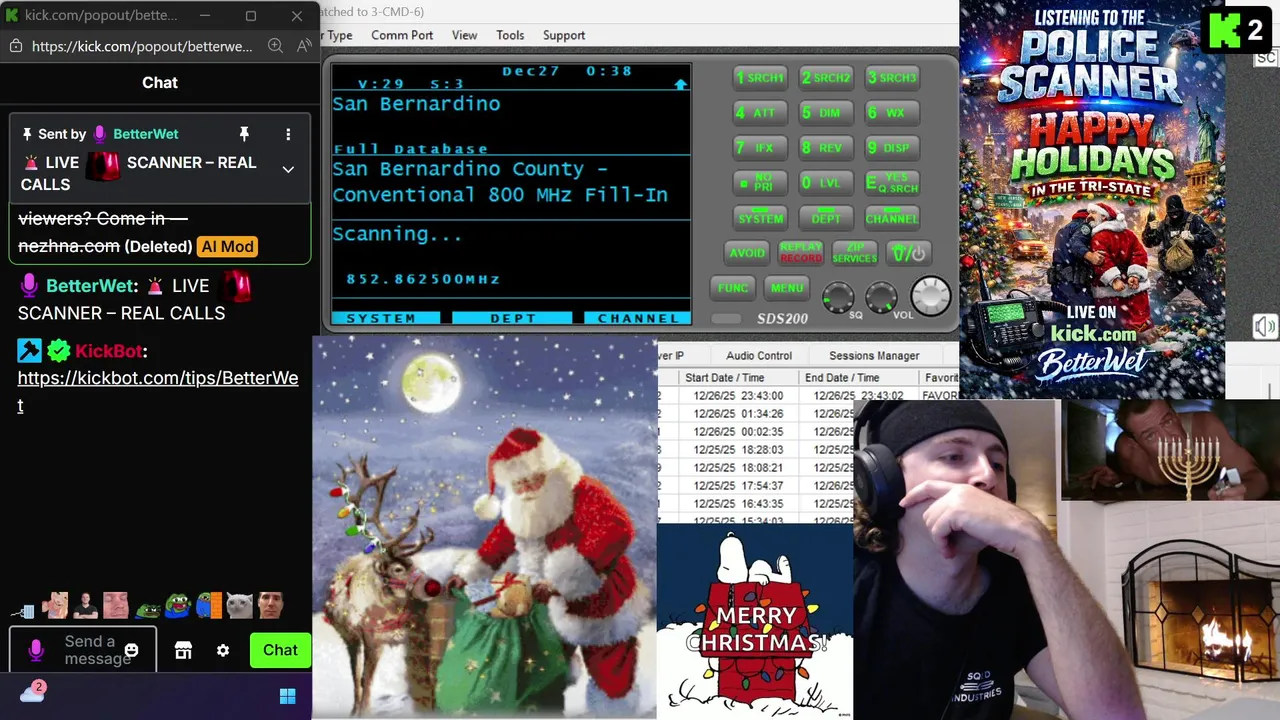The image size is (1280, 720).
Task: Select the 12/26/25 23:43:00 session row
Action: [806, 396]
